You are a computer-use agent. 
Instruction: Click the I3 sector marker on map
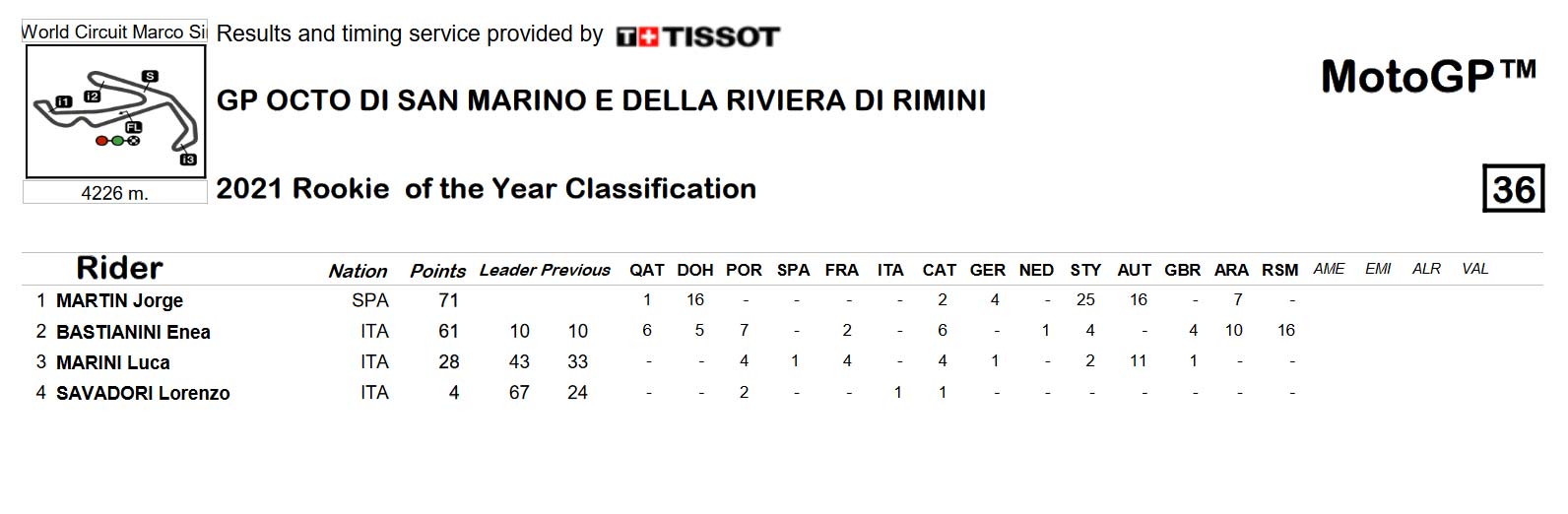[188, 160]
